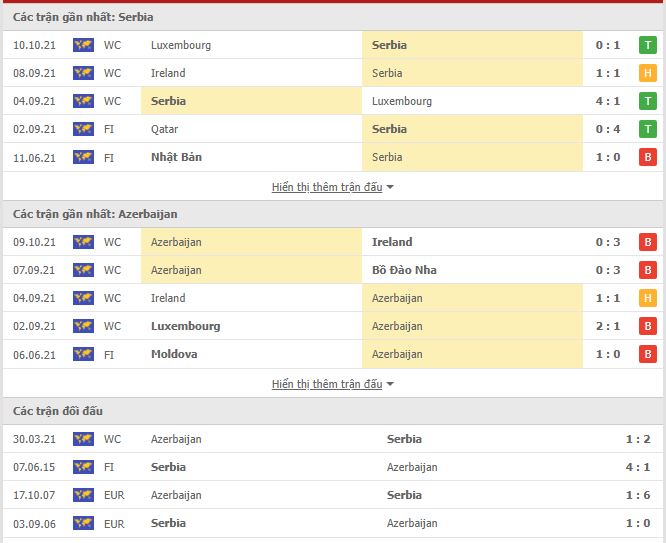Screen dimensions: 666x543
Task: Click the orange H badge for Ireland vs Azerbaijan
Action: [x=647, y=298]
